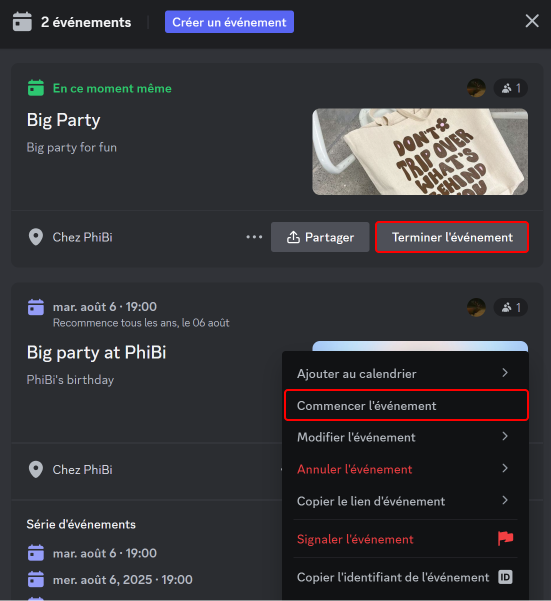Click the red flag icon for Signaler l'événement
551x601 pixels.
[x=505, y=539]
